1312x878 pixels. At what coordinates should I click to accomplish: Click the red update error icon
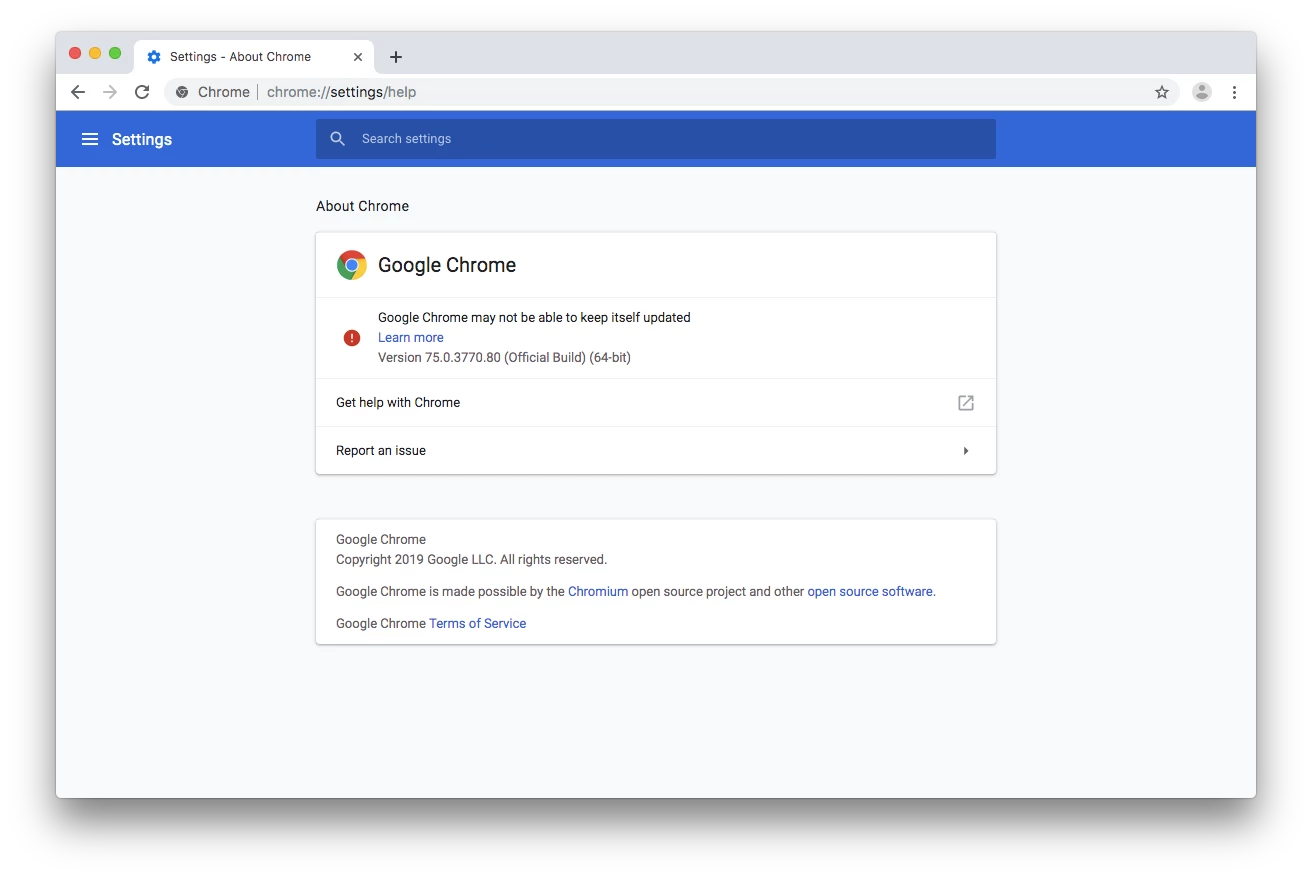(352, 338)
